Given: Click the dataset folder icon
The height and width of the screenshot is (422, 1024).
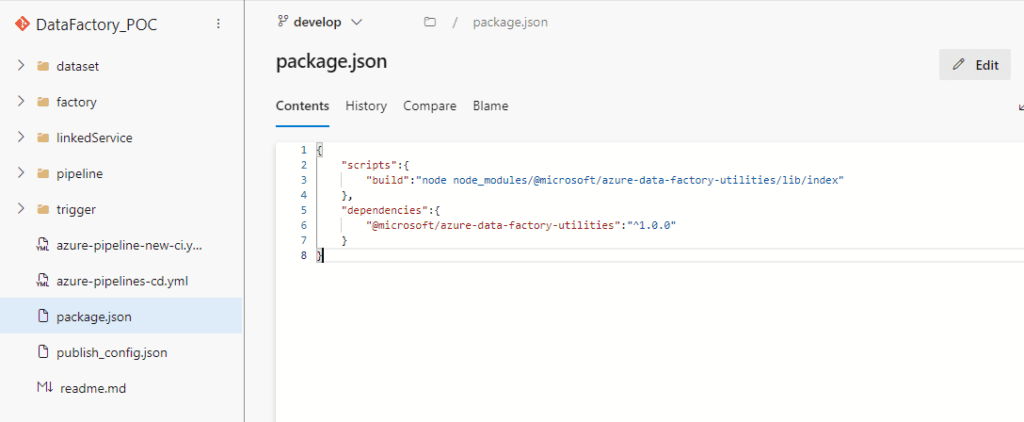Looking at the screenshot, I should click(x=43, y=66).
